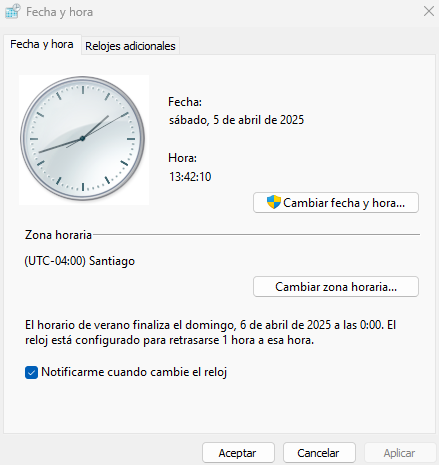Switch to the Relojes adicionales tab
The image size is (439, 465).
(x=130, y=46)
